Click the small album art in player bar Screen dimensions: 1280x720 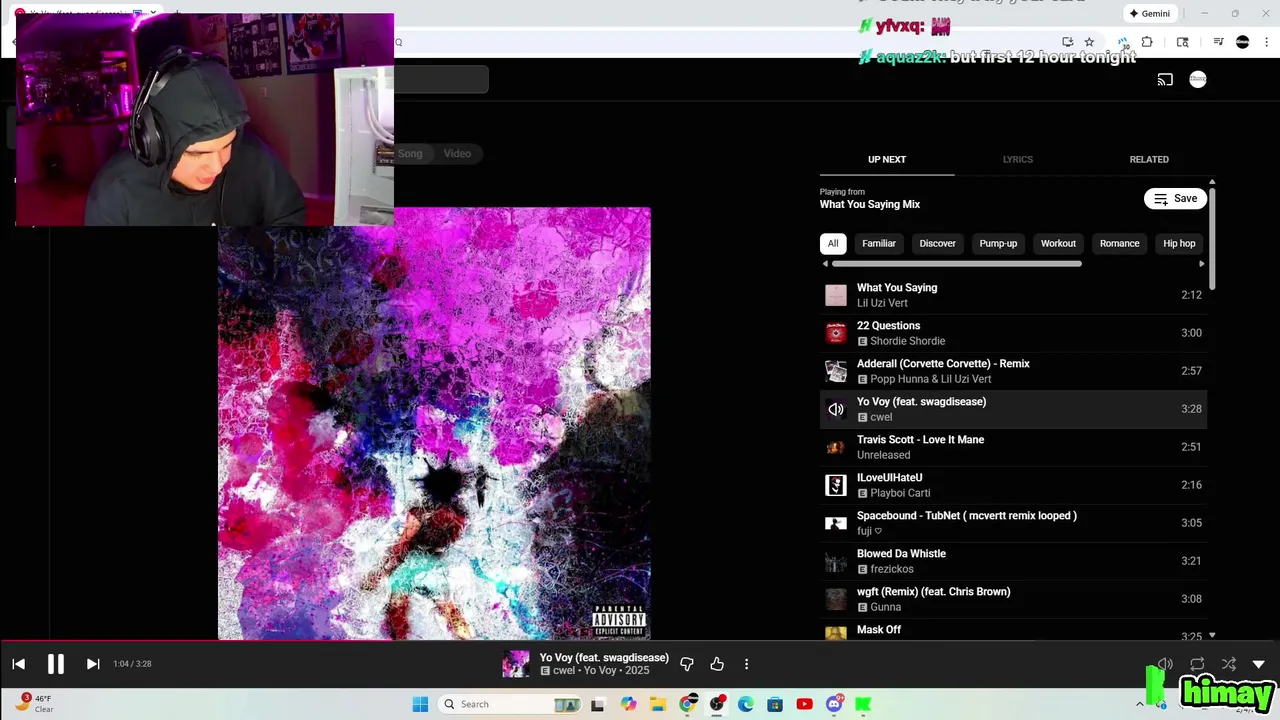pos(516,664)
